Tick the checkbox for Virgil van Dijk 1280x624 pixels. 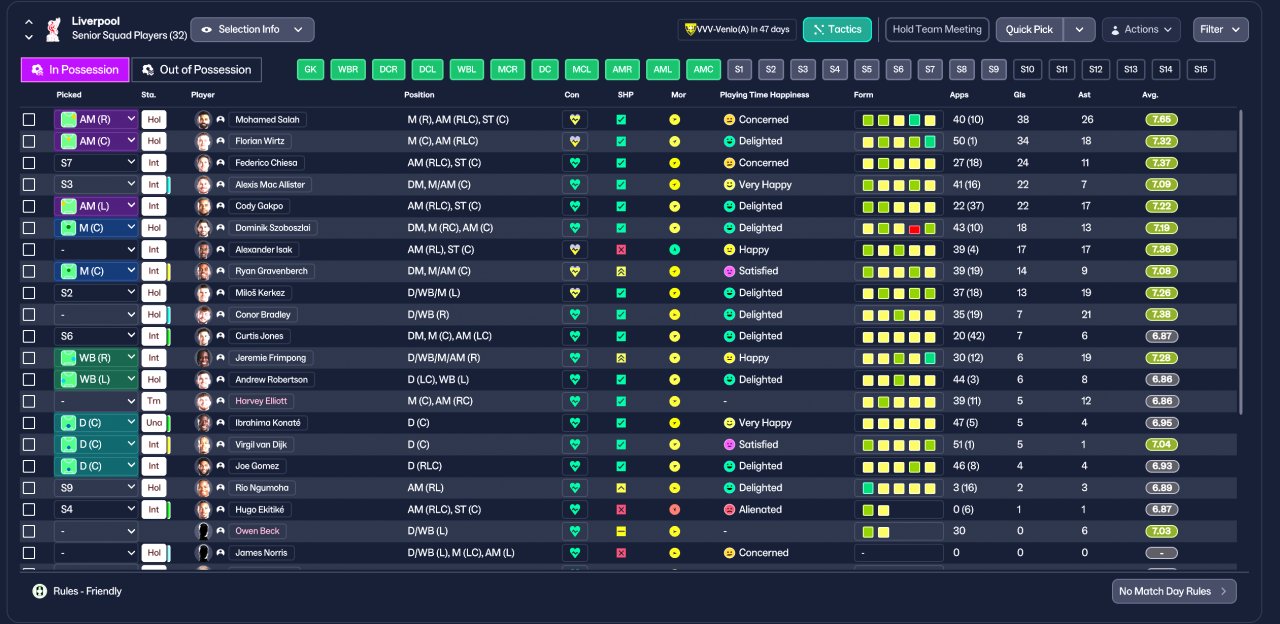pyautogui.click(x=29, y=444)
